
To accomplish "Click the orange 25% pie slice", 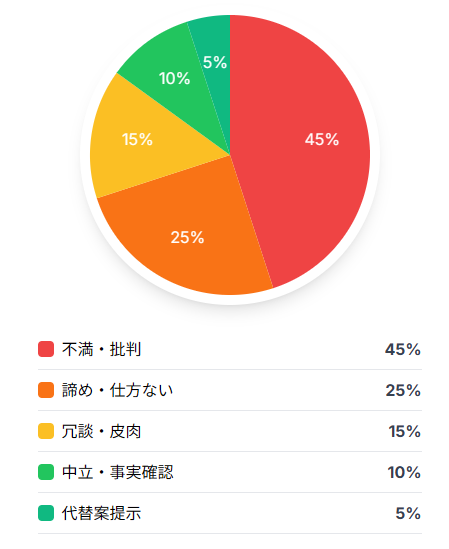I will (187, 235).
